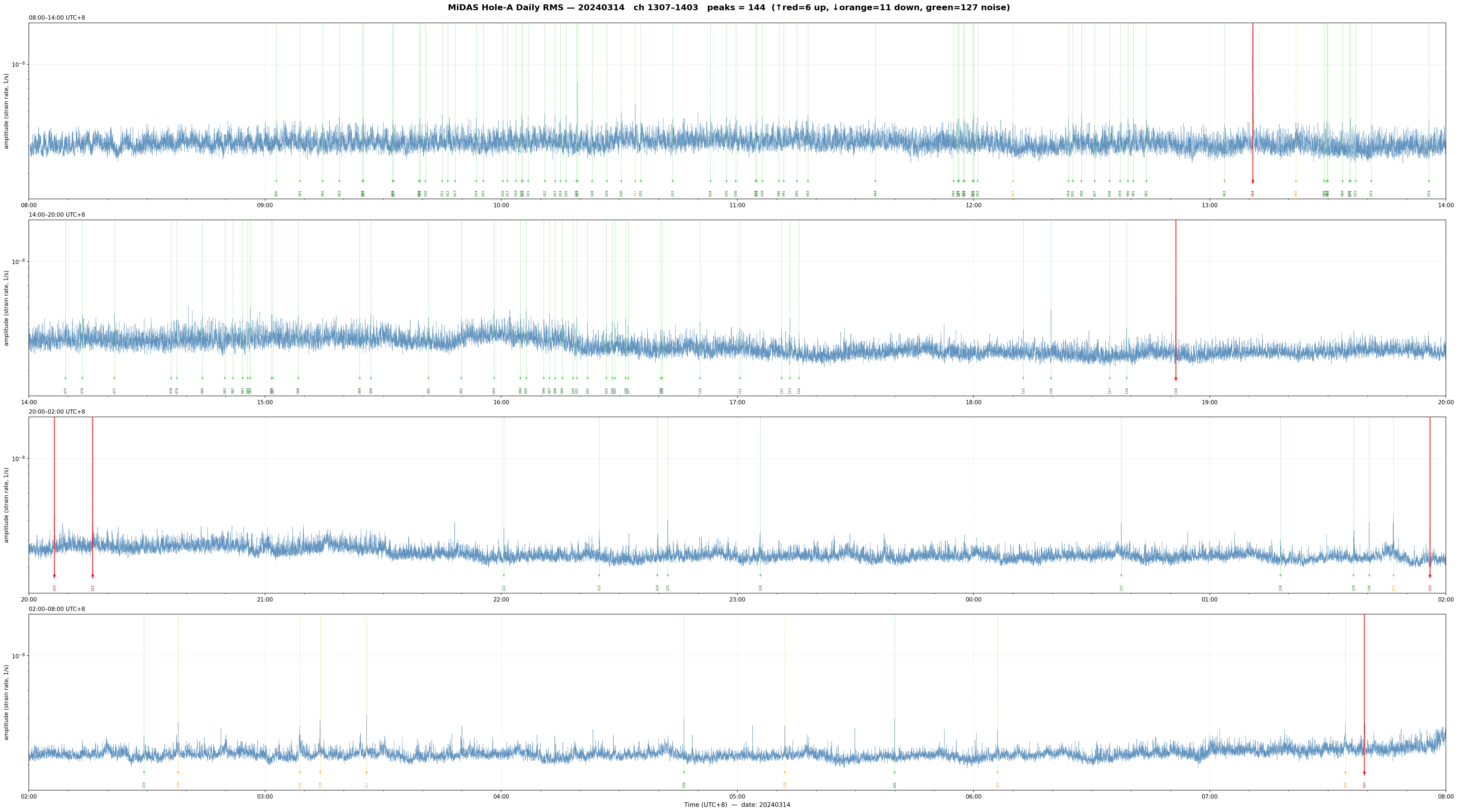This screenshot has width=1458, height=812.
Task: Click the y-axis label of the 02:00–08:00 panel
Action: [x=6, y=702]
